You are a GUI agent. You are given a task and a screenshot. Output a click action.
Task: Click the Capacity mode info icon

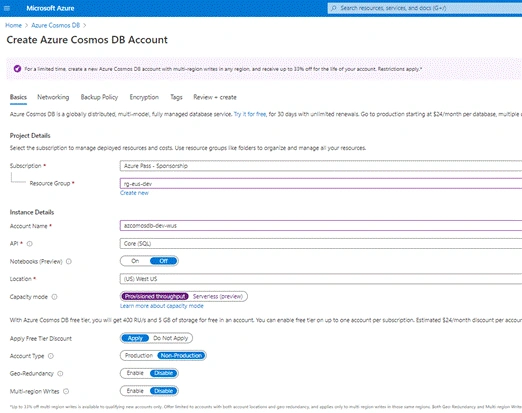click(54, 297)
